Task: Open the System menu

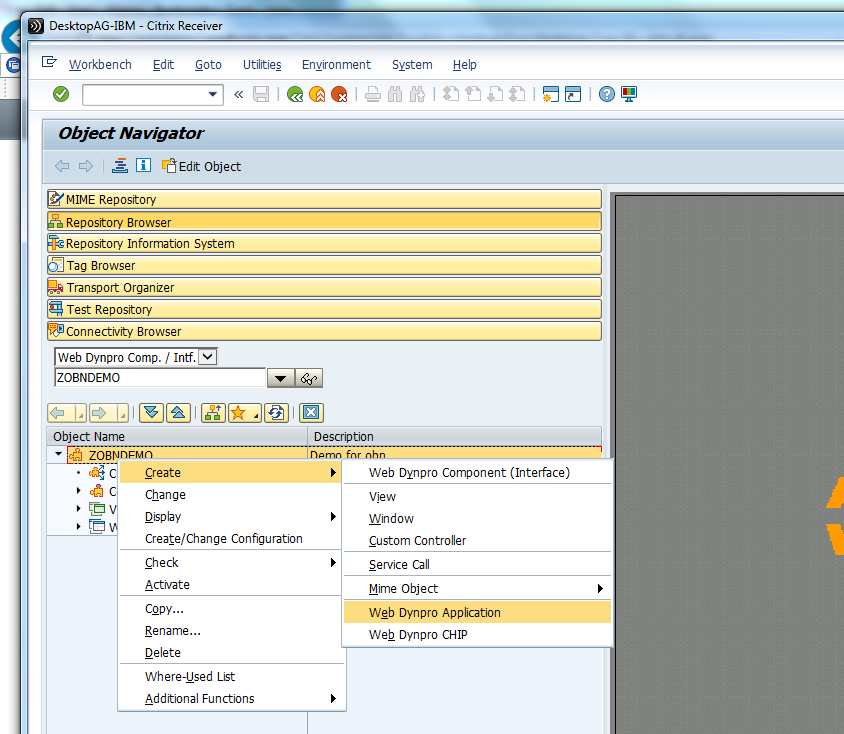Action: pyautogui.click(x=412, y=65)
